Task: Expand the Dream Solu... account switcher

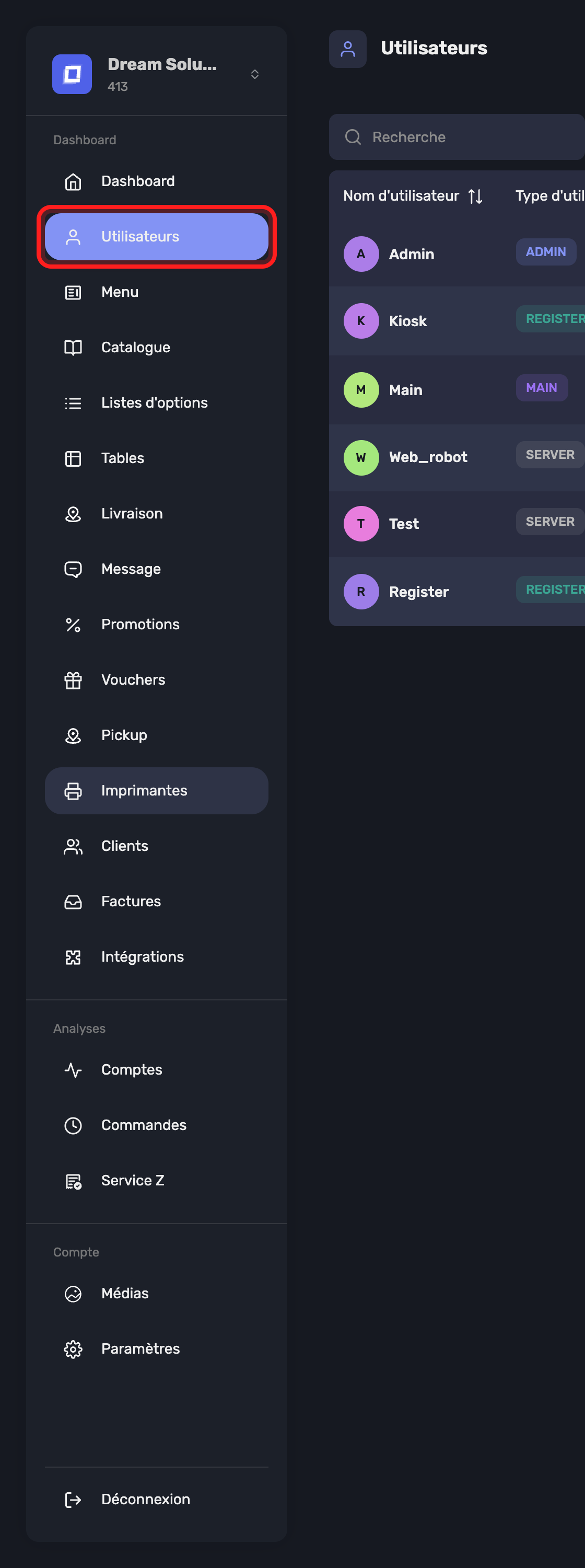Action: click(x=255, y=74)
